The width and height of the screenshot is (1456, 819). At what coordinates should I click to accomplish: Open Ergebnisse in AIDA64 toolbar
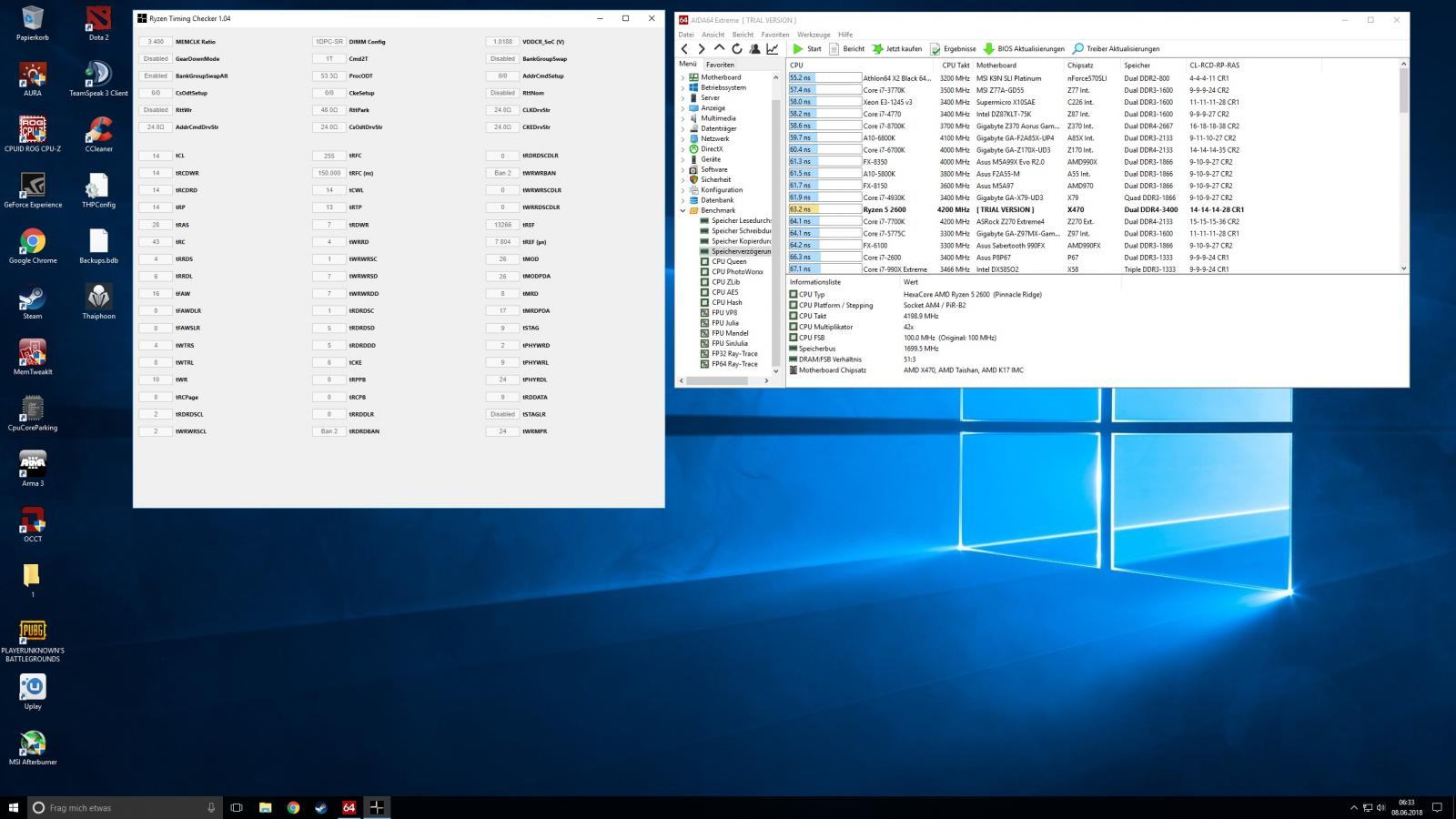[953, 49]
